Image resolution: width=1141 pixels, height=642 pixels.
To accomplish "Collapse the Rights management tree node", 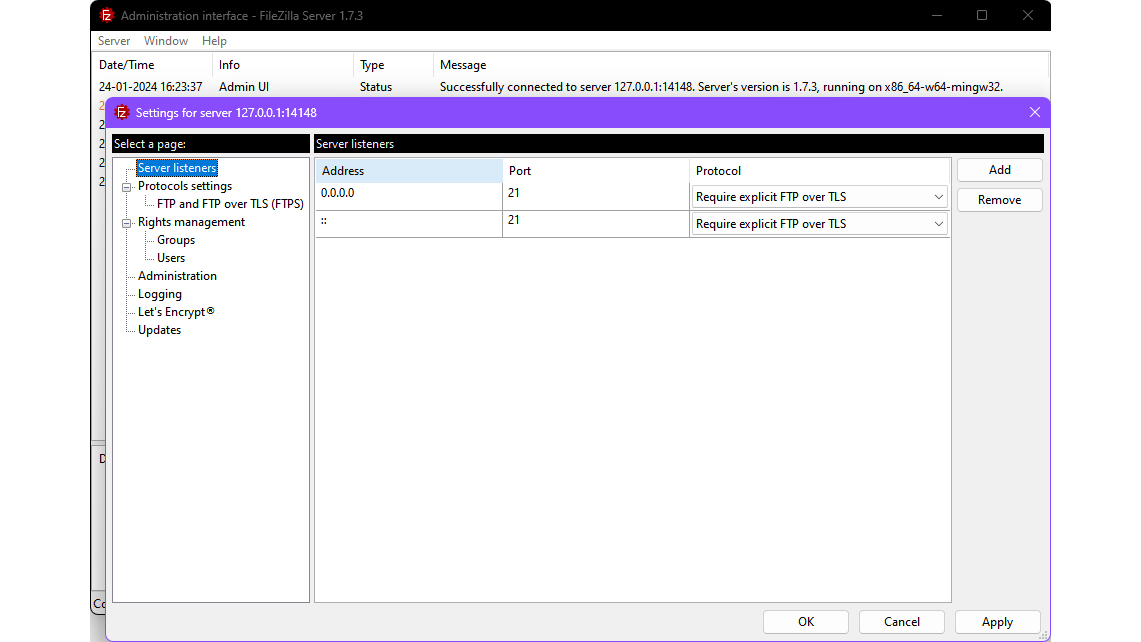I will tap(127, 223).
